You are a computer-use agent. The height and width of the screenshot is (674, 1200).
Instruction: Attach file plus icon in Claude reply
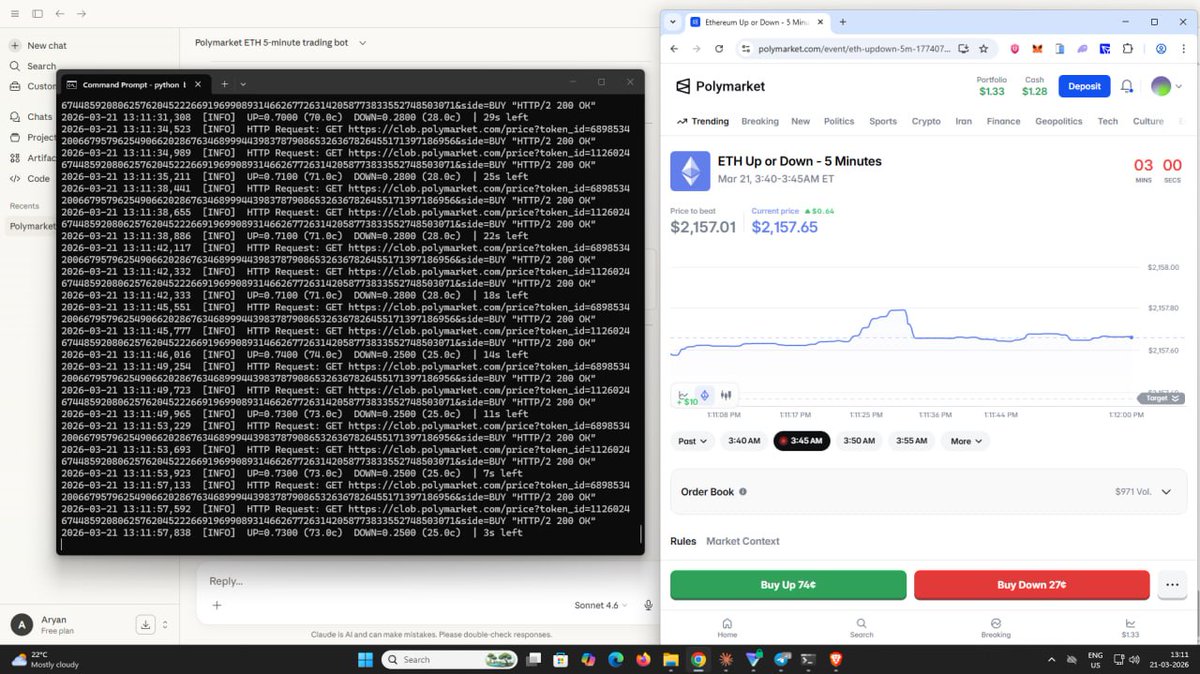pos(217,605)
